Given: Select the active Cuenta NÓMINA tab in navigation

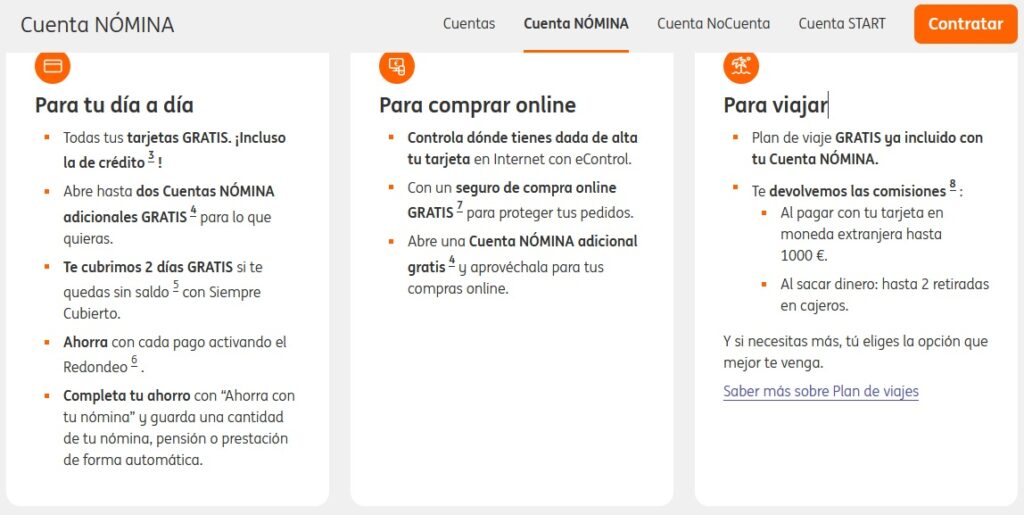Looking at the screenshot, I should (x=576, y=24).
